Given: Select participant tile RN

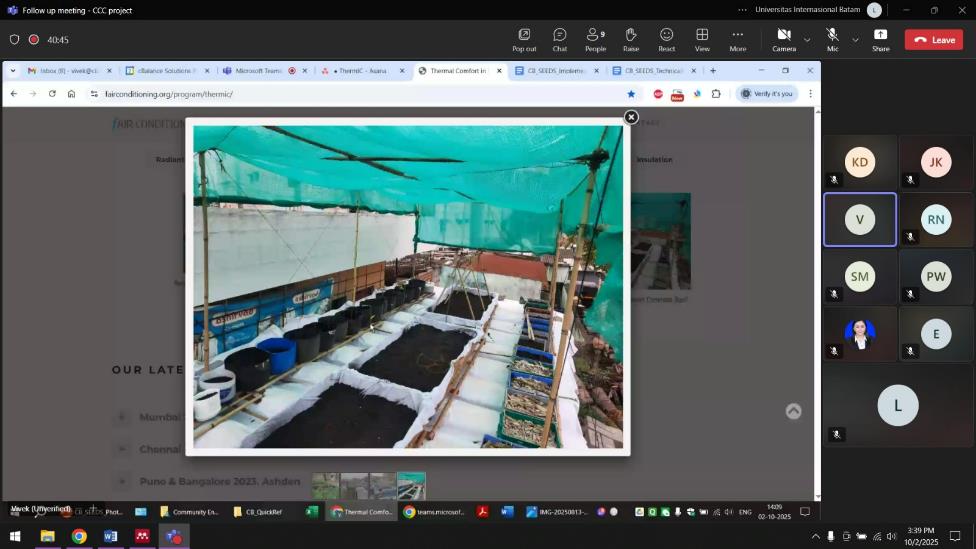Looking at the screenshot, I should click(935, 219).
